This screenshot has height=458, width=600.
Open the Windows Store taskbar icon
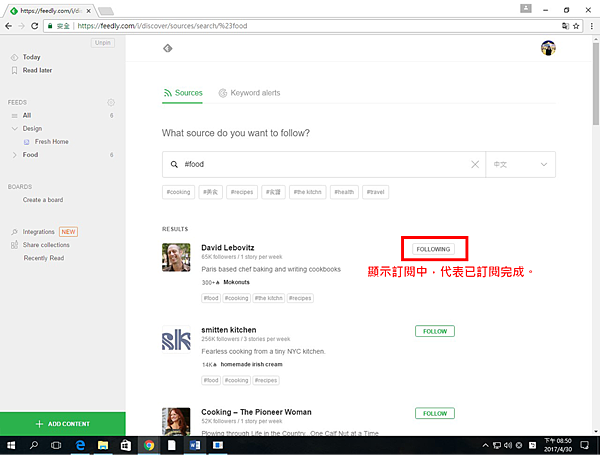coord(126,445)
